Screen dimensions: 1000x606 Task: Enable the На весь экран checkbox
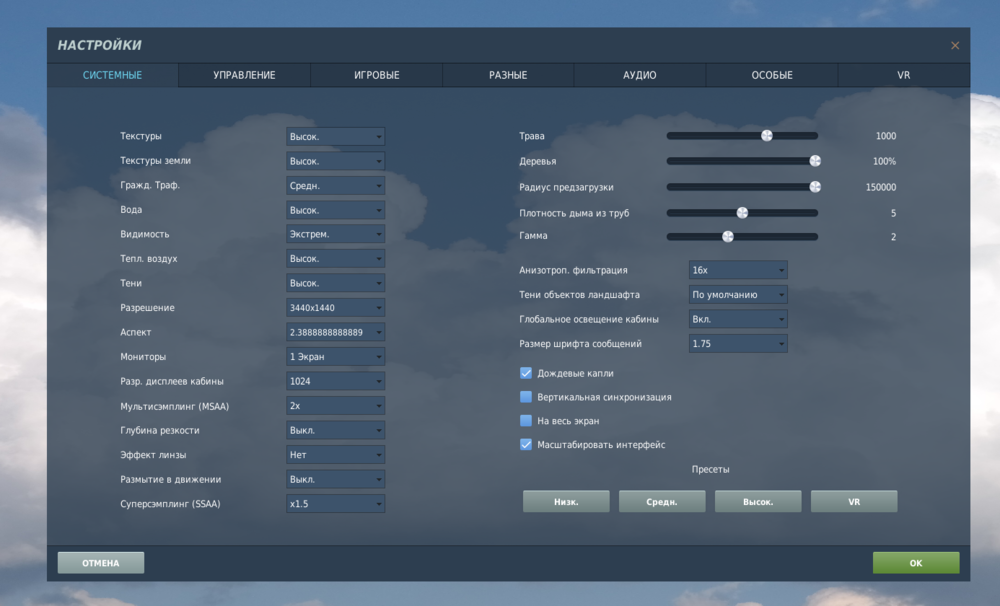[526, 421]
